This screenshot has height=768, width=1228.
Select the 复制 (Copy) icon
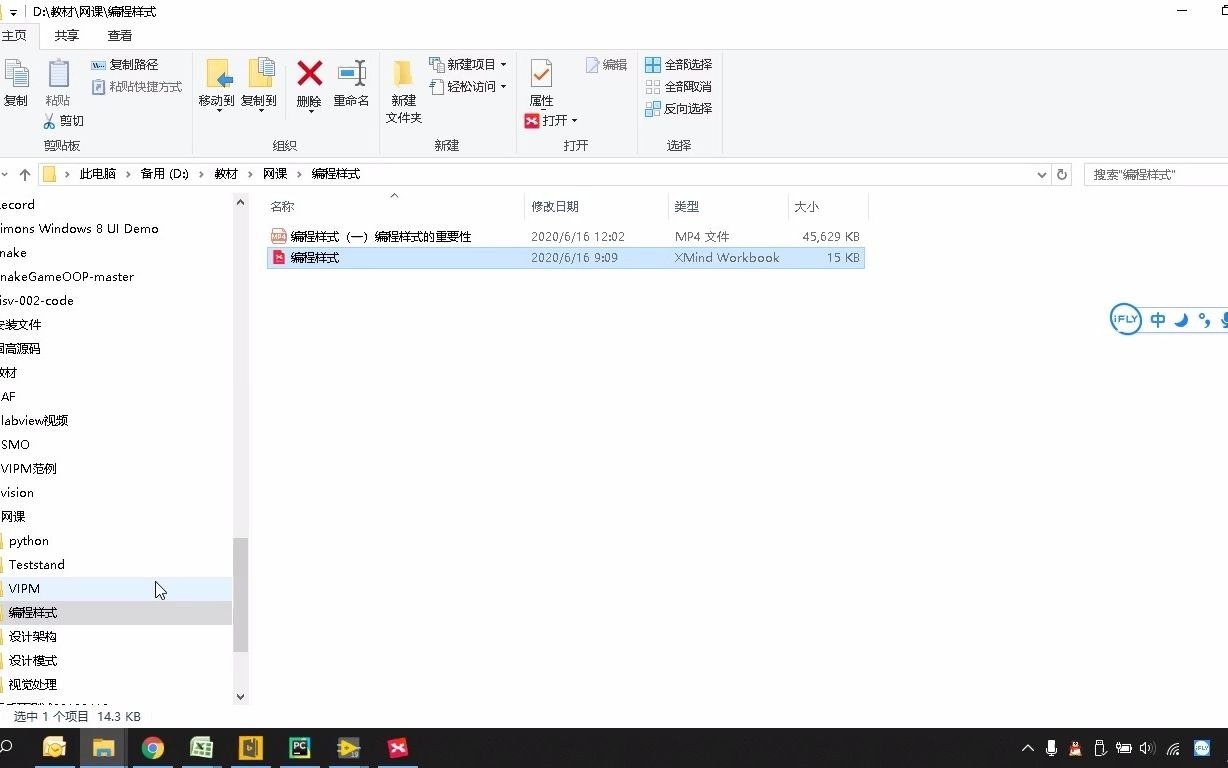click(x=16, y=80)
